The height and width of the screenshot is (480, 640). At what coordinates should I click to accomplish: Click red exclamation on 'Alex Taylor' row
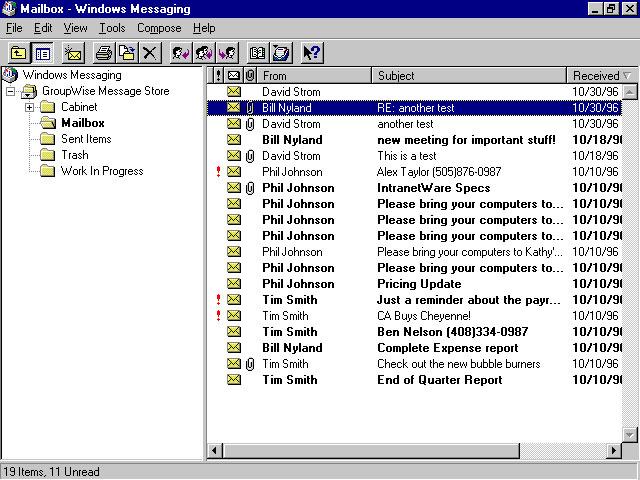coord(219,171)
